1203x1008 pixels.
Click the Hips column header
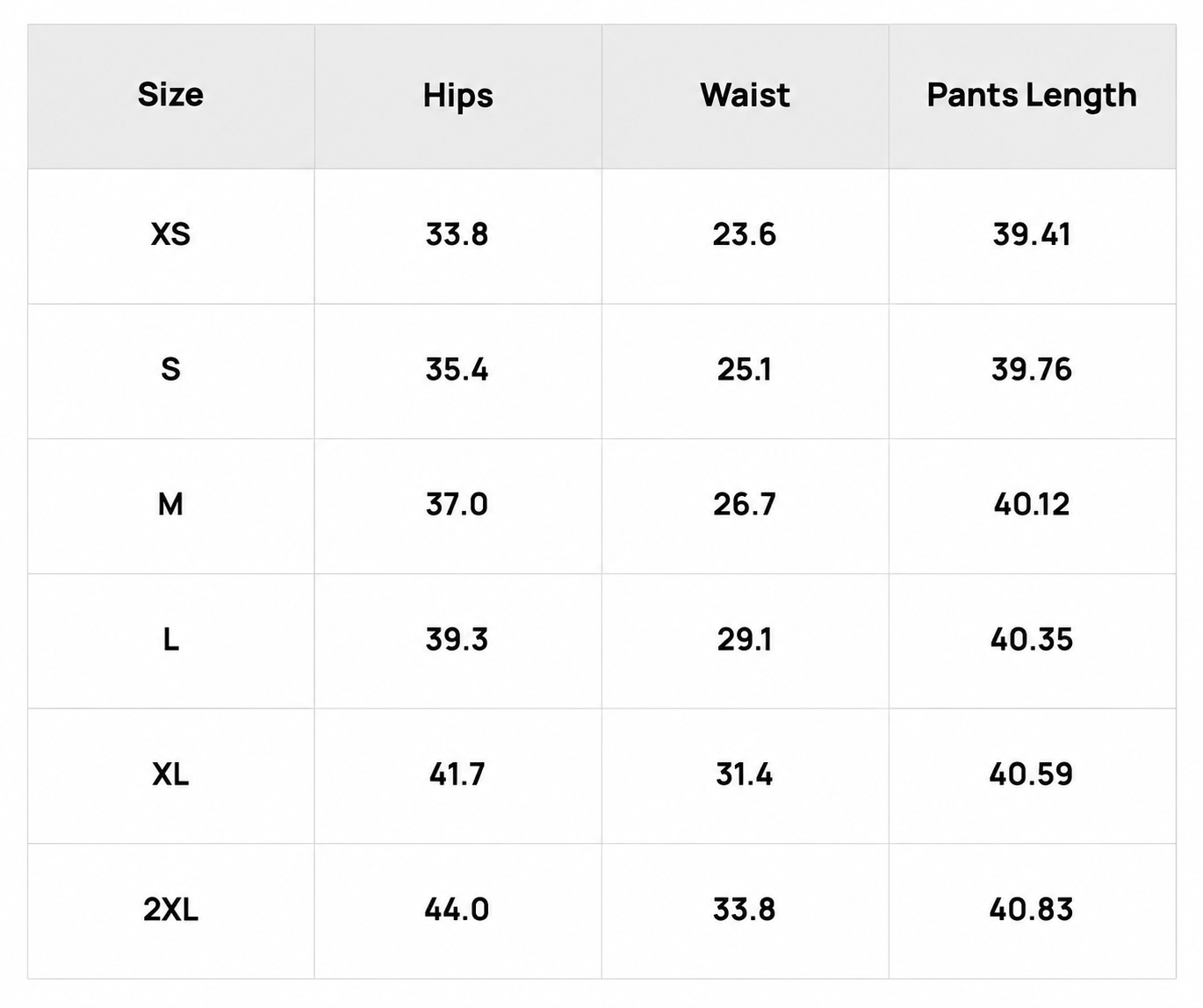point(457,96)
